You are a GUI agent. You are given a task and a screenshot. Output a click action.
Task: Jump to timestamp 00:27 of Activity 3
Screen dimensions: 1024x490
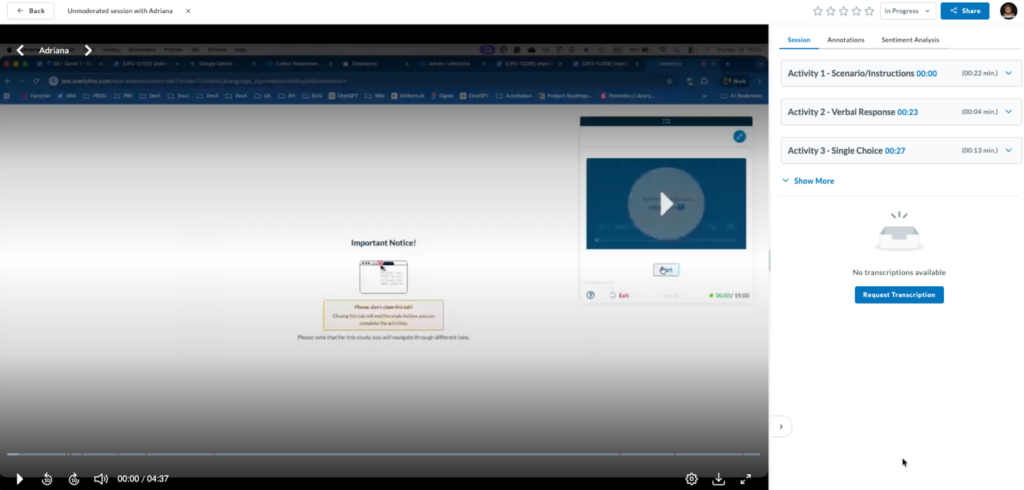[895, 151]
